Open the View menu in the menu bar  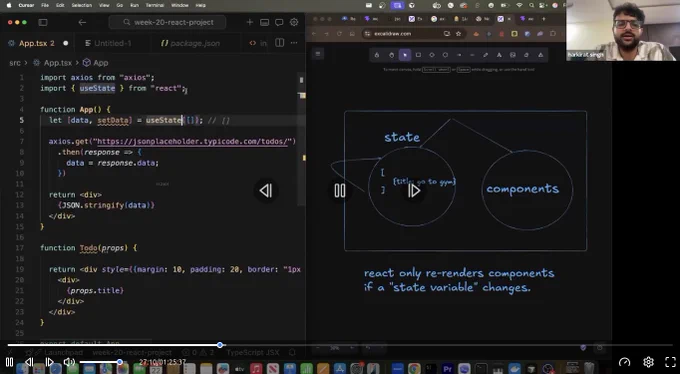click(104, 5)
